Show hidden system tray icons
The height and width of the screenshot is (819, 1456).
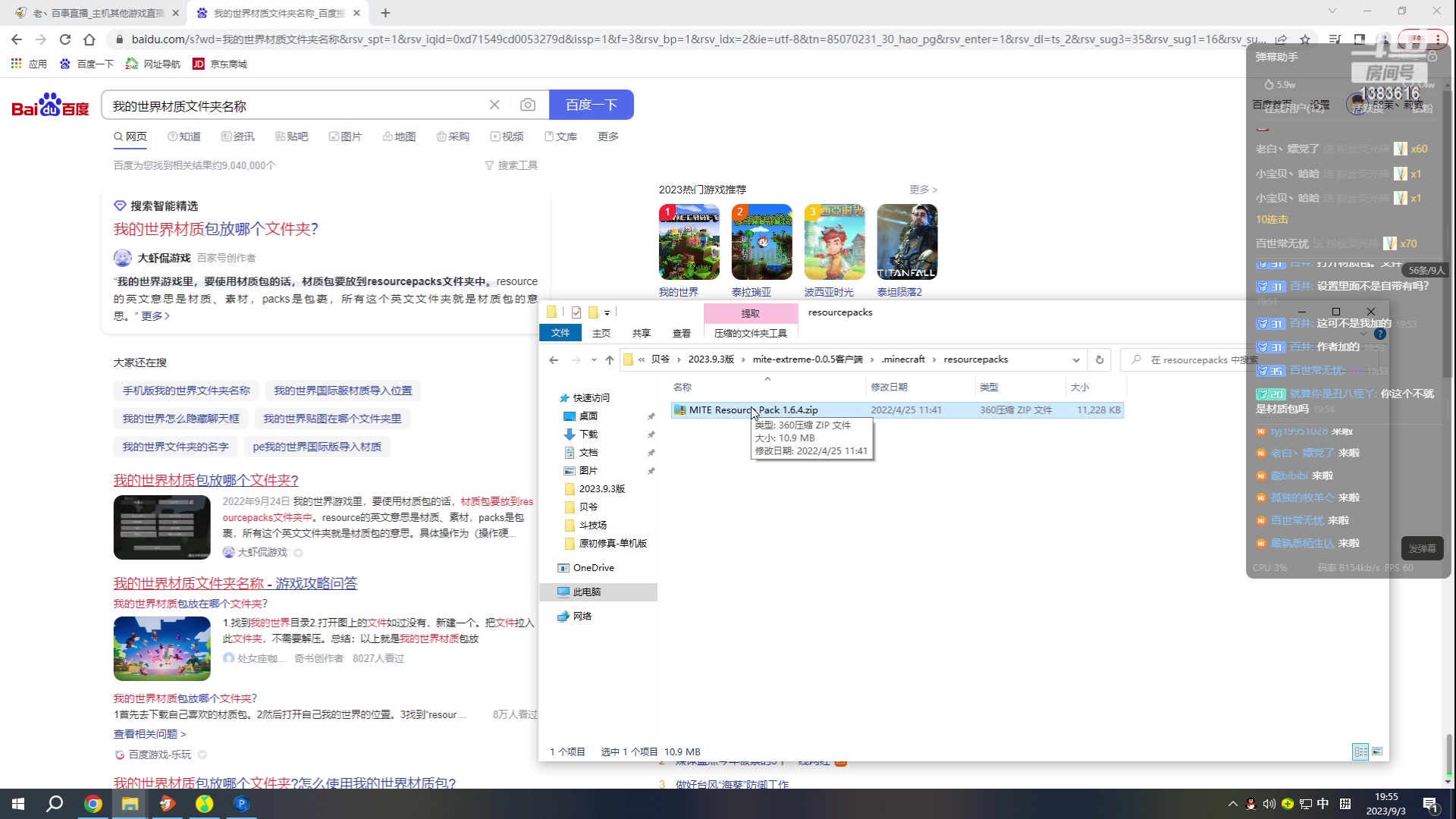point(1233,804)
